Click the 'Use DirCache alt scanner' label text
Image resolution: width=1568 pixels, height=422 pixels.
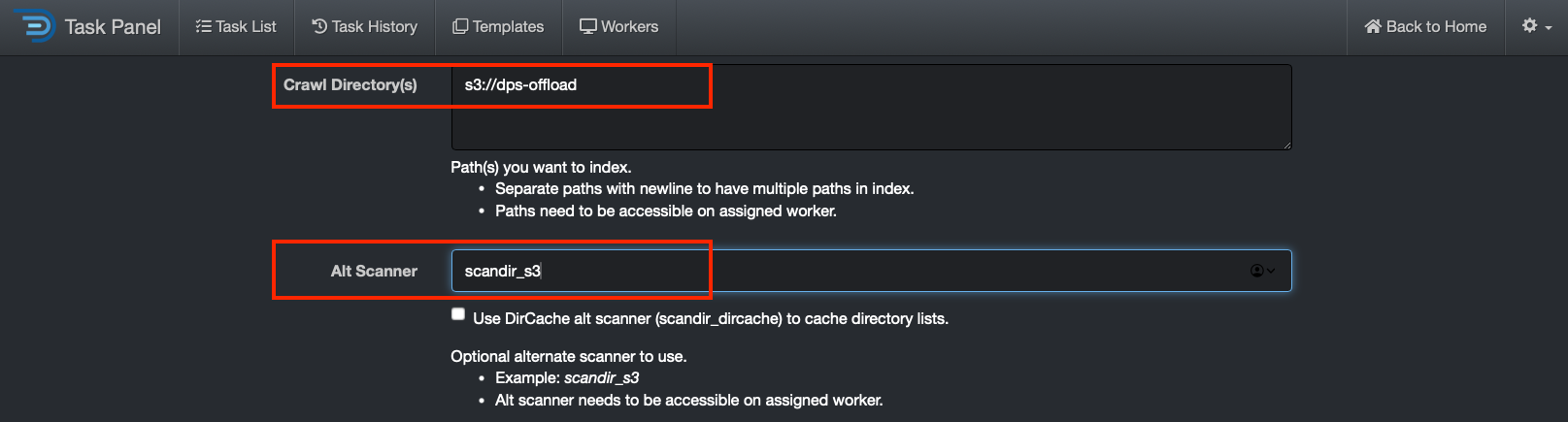pyautogui.click(x=710, y=318)
